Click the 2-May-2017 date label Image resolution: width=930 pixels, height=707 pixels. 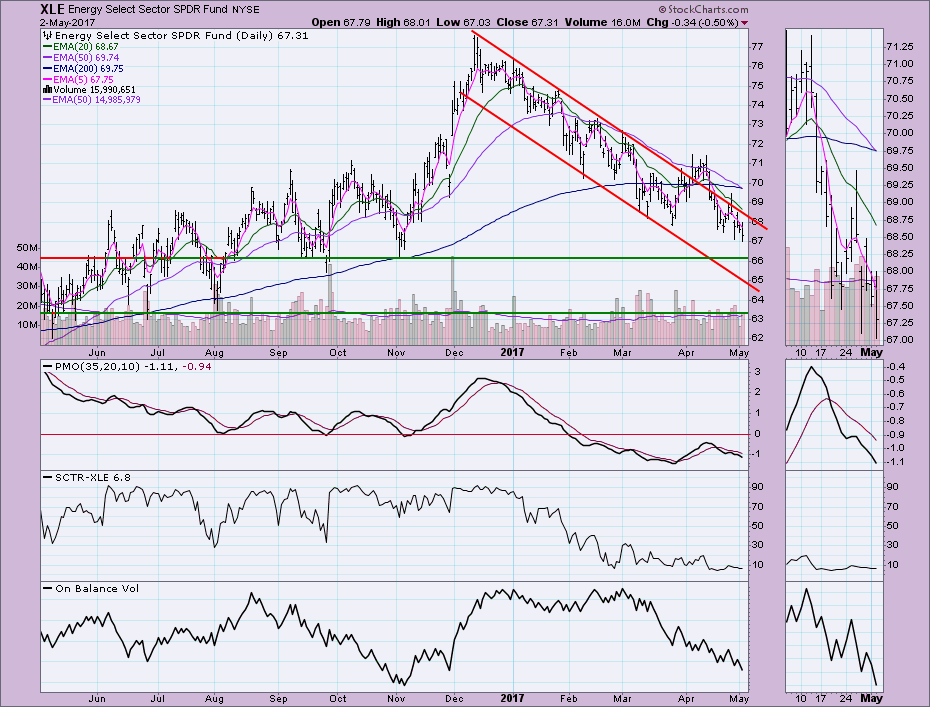(74, 22)
